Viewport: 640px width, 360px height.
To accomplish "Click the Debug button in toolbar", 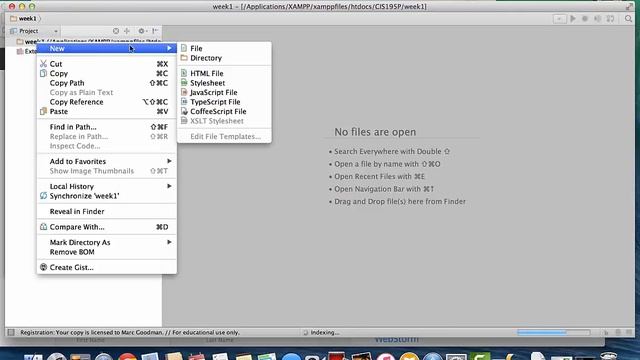I will [x=585, y=18].
